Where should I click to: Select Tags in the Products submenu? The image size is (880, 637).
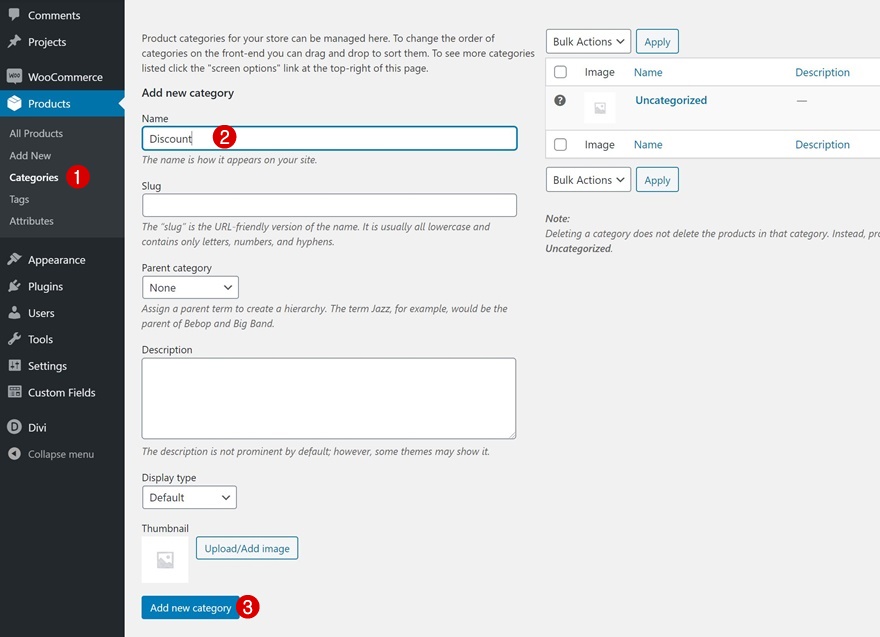point(19,199)
